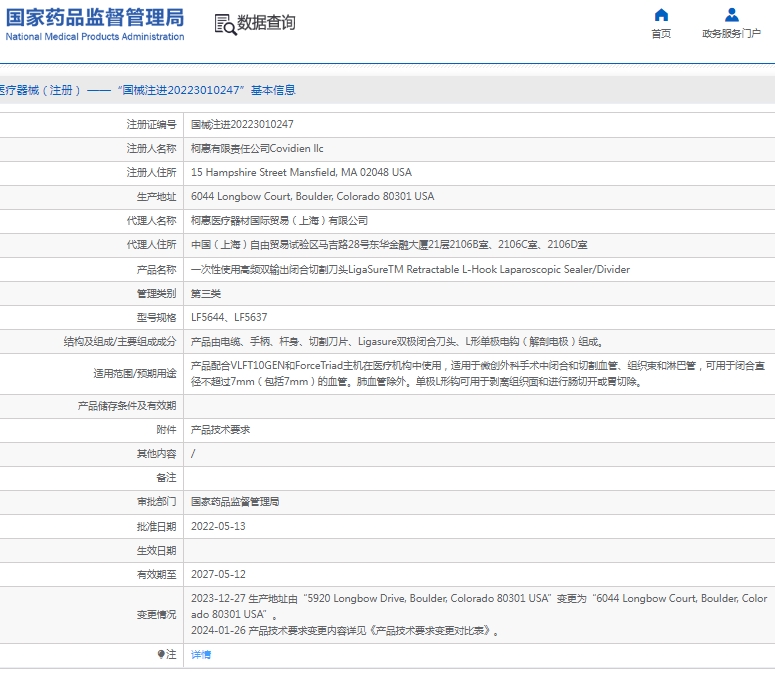Click the 生产地址 label
Screen dimensions: 775x674
click(x=156, y=196)
